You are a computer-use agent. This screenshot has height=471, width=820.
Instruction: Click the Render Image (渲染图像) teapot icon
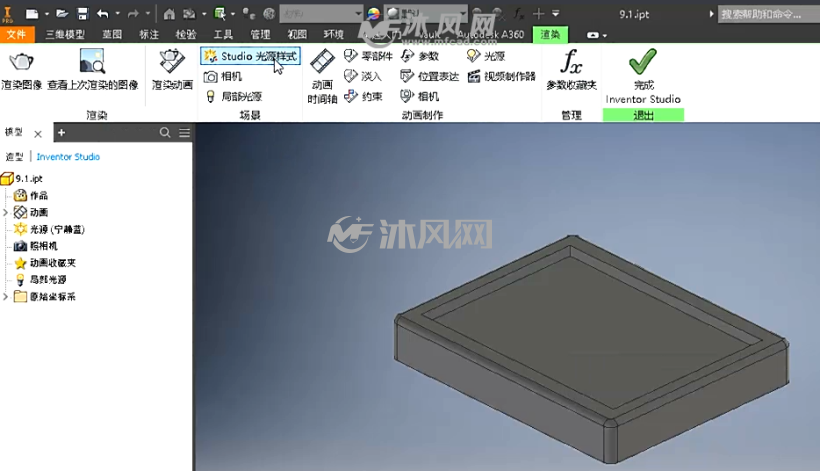click(21, 62)
